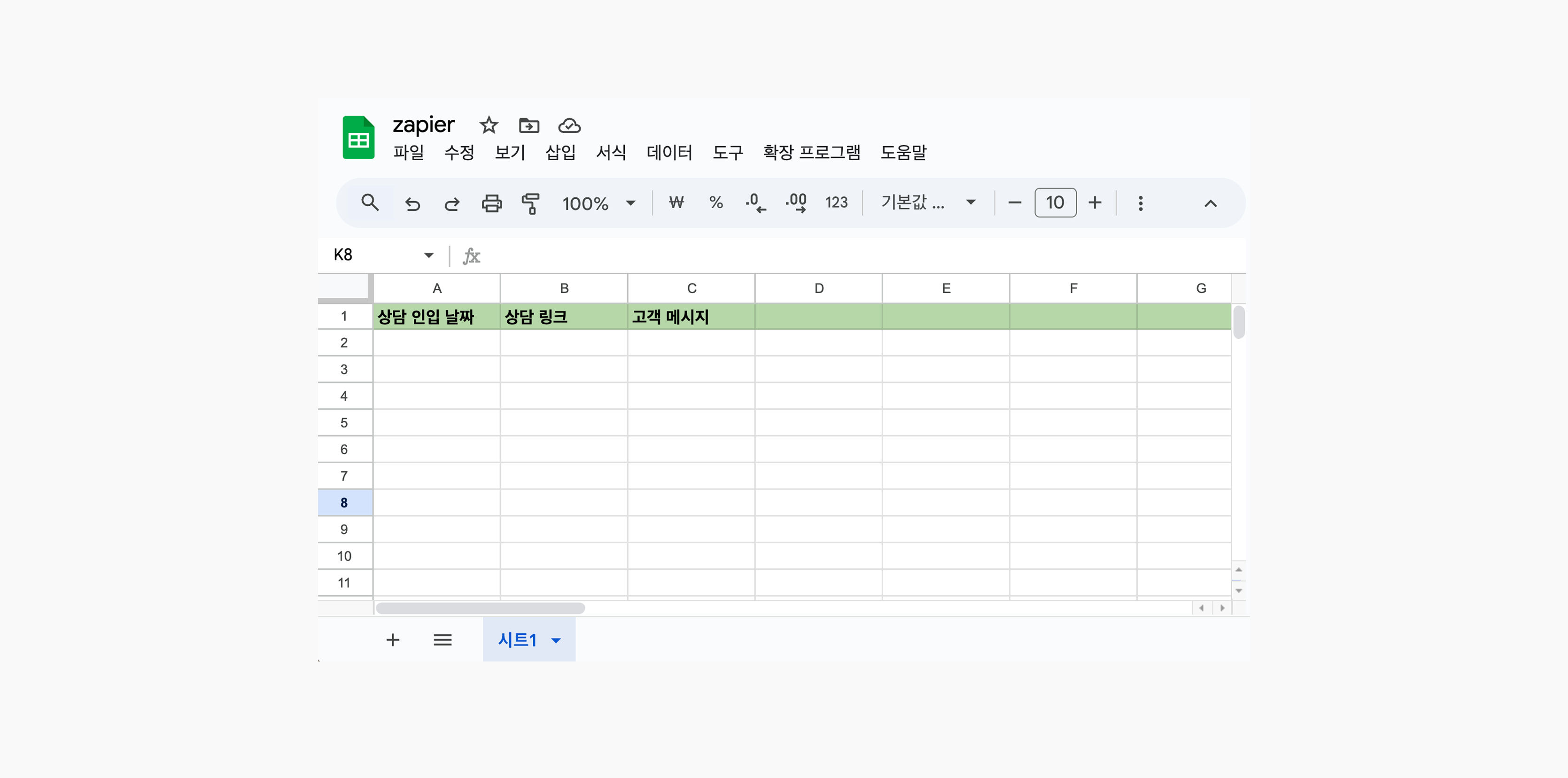The image size is (1568, 778).
Task: Click the undo arrow icon
Action: point(413,203)
